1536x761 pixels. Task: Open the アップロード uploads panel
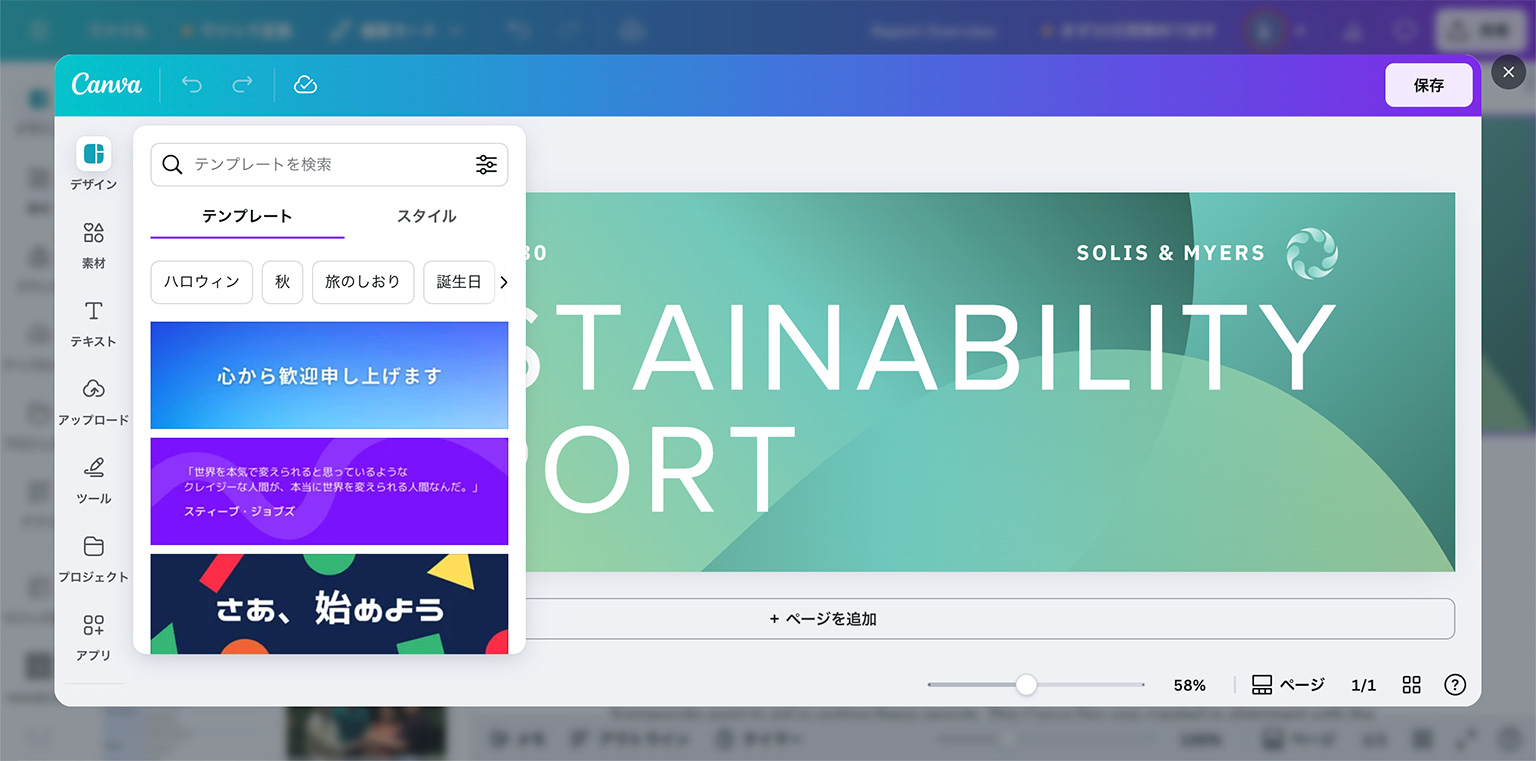[94, 390]
